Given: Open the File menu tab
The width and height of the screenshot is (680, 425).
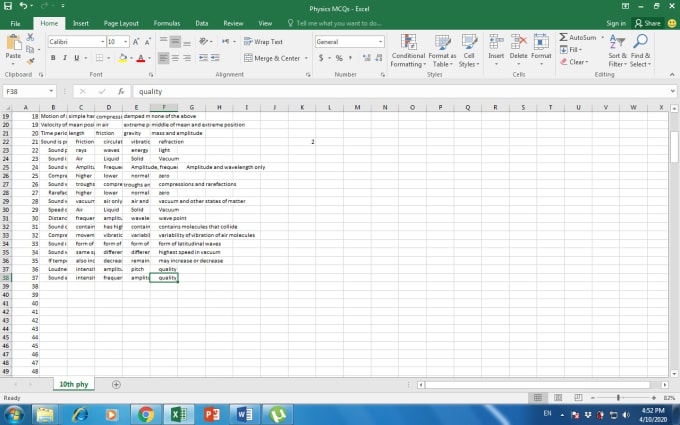Looking at the screenshot, I should coord(15,23).
